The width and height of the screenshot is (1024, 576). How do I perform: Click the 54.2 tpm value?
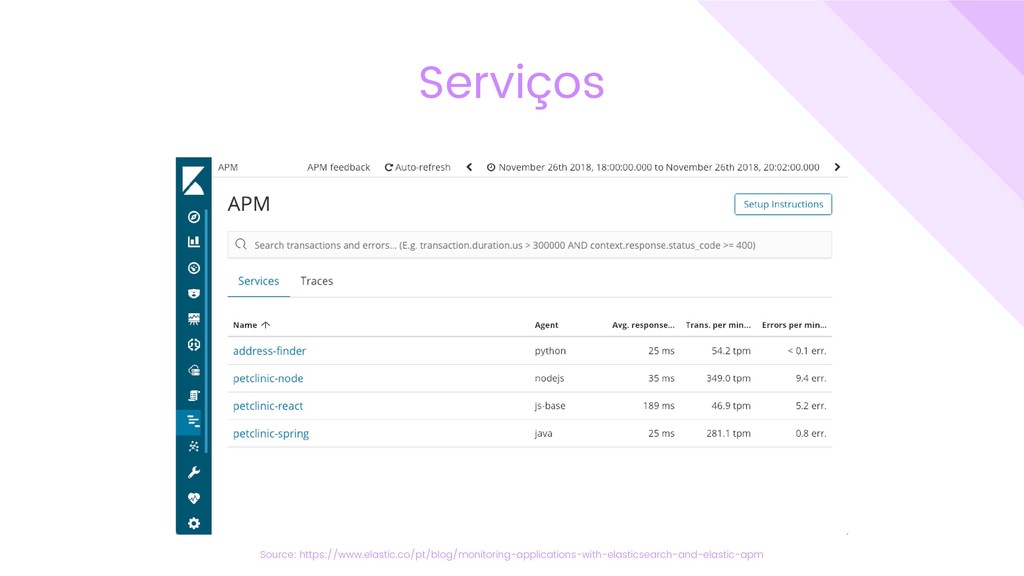(x=731, y=351)
